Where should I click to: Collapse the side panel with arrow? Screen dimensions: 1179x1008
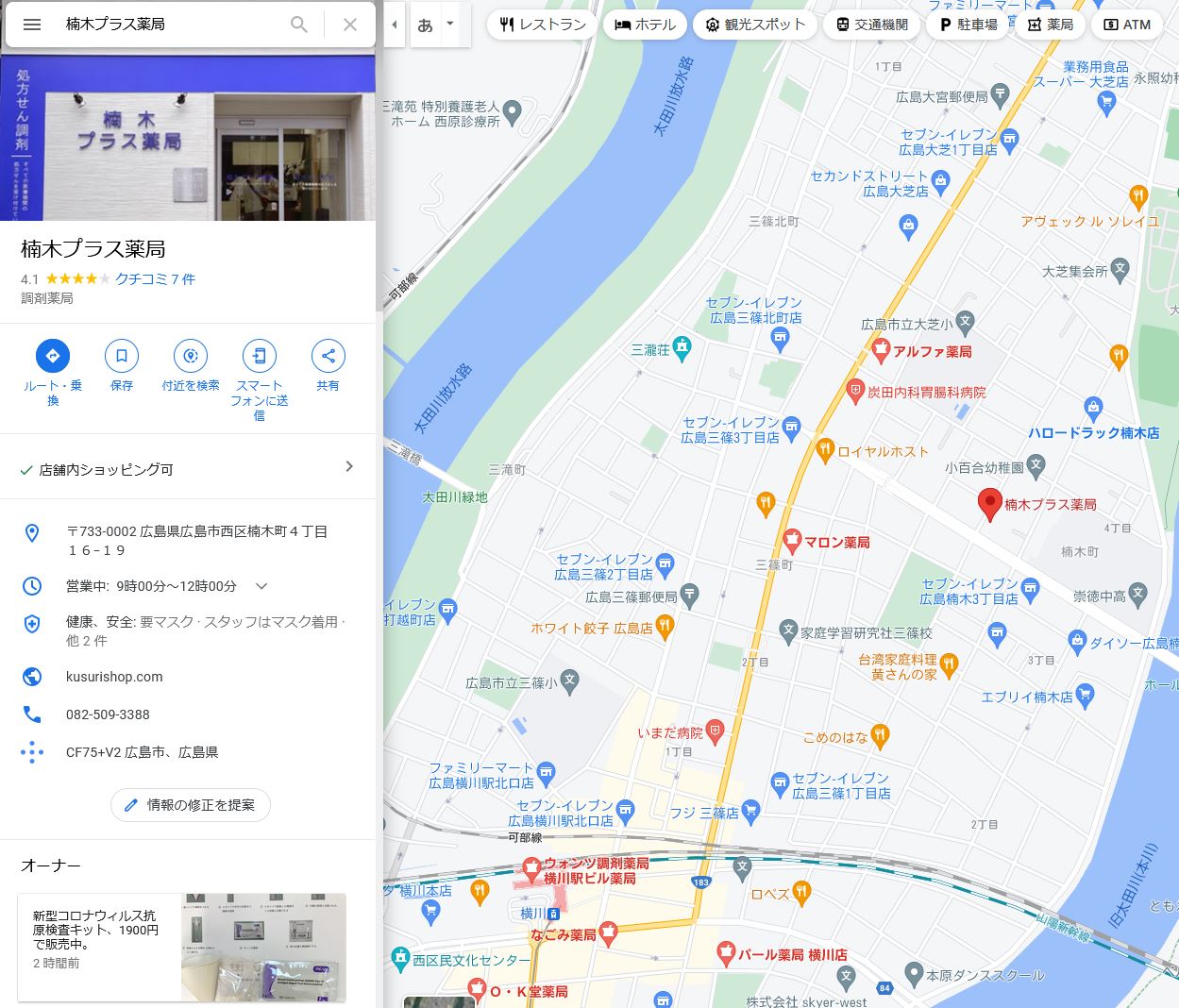point(394,25)
